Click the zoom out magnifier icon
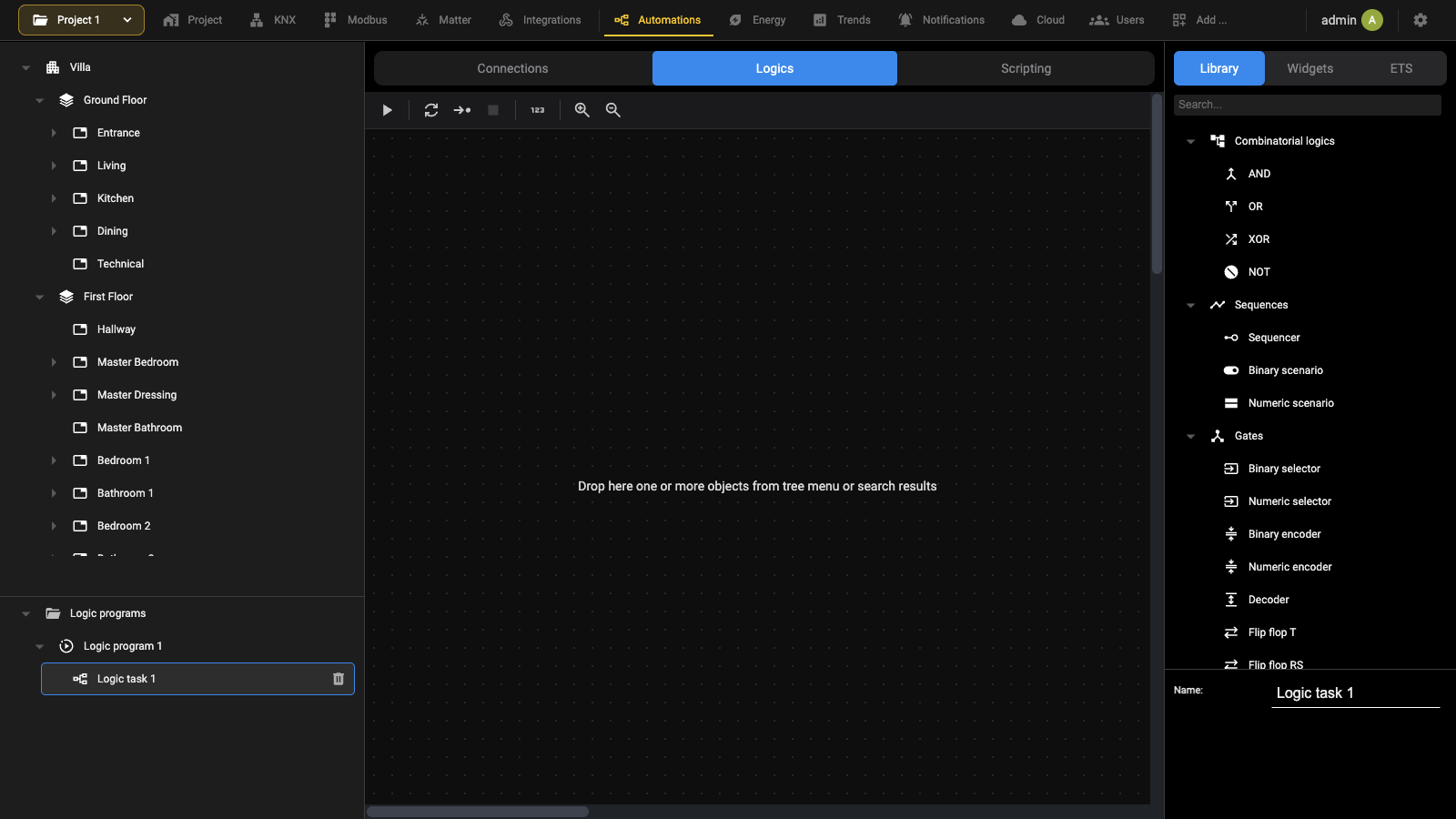This screenshot has height=819, width=1456. pos(613,110)
